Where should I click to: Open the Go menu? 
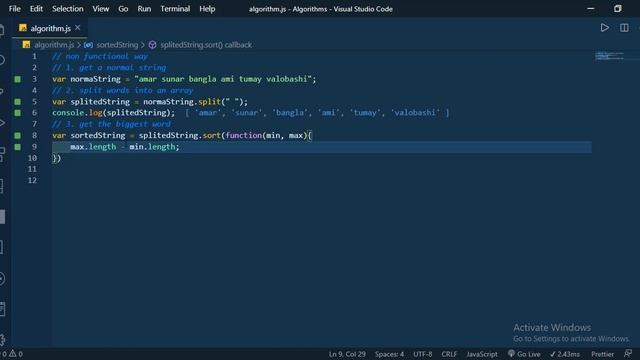123,9
